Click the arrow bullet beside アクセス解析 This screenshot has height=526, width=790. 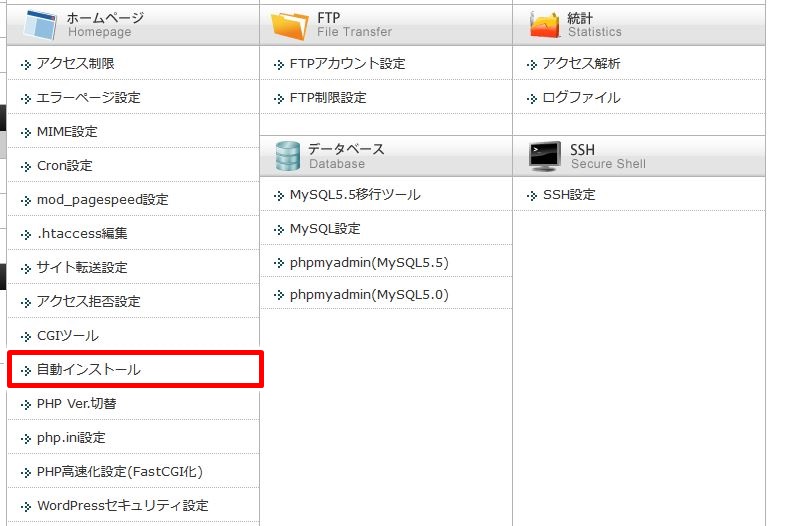(532, 64)
